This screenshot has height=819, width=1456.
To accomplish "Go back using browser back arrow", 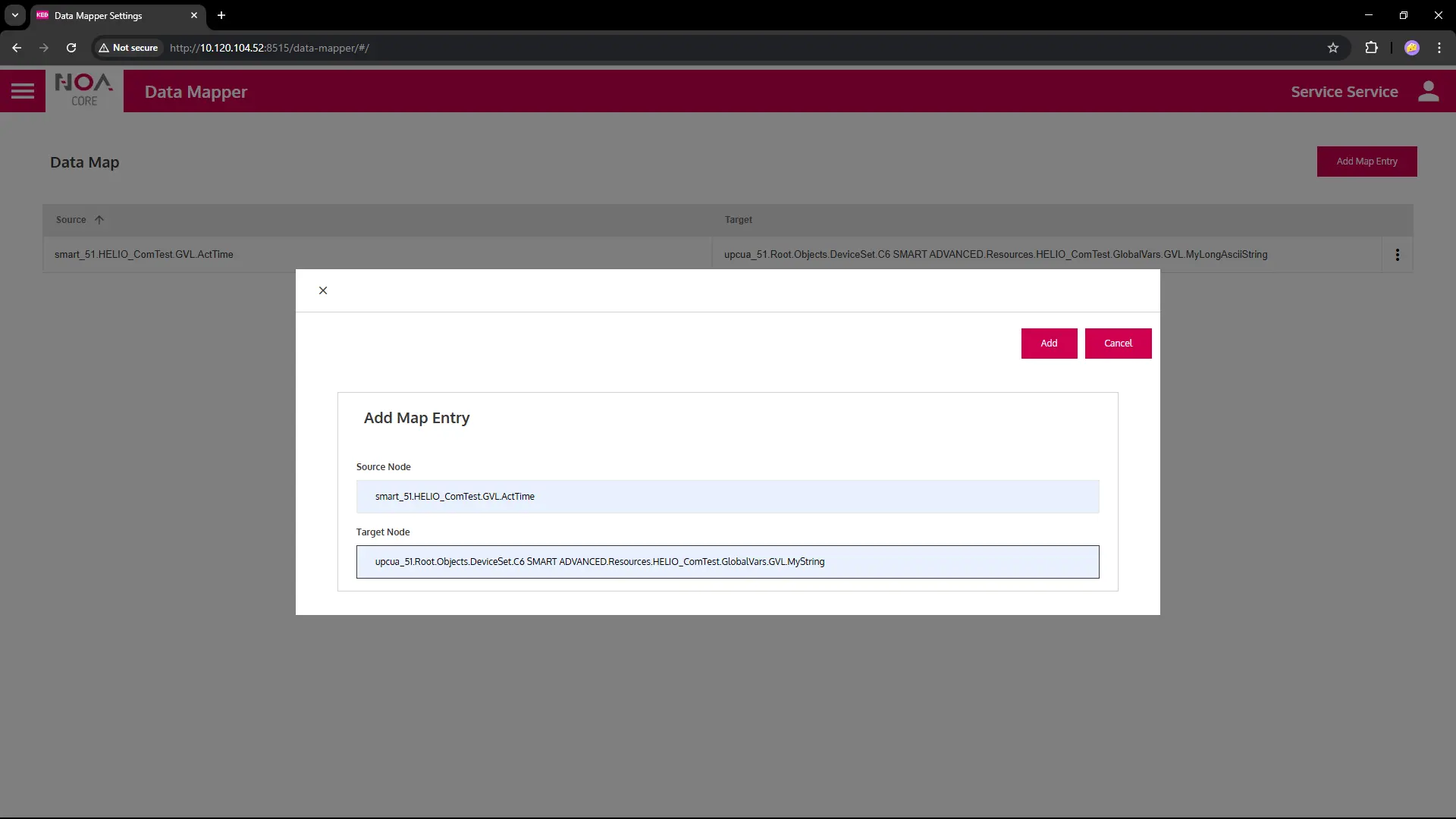I will pos(17,48).
